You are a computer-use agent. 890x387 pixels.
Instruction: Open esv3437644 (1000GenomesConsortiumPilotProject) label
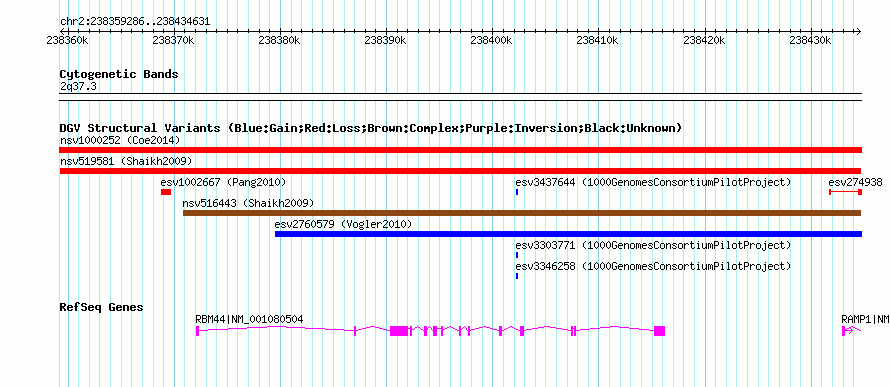coord(653,182)
